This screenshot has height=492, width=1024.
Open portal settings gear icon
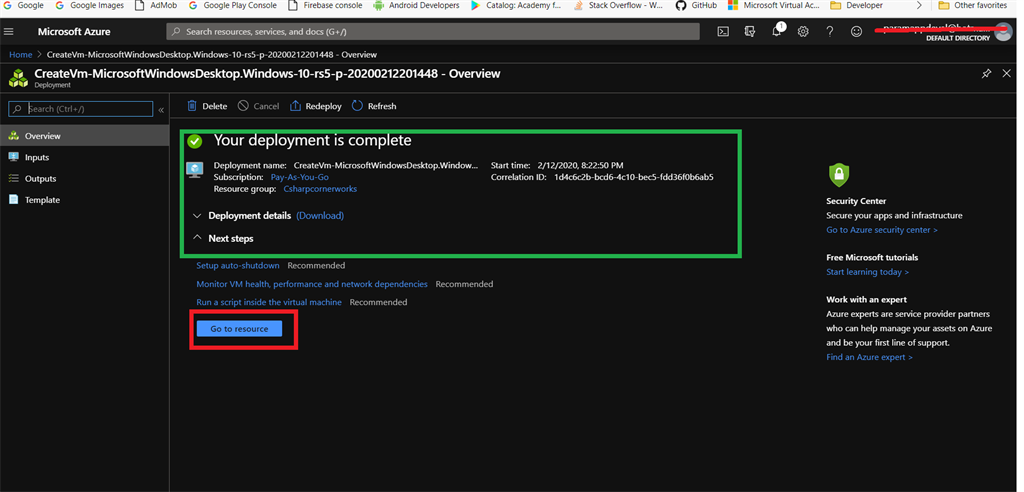coord(803,31)
